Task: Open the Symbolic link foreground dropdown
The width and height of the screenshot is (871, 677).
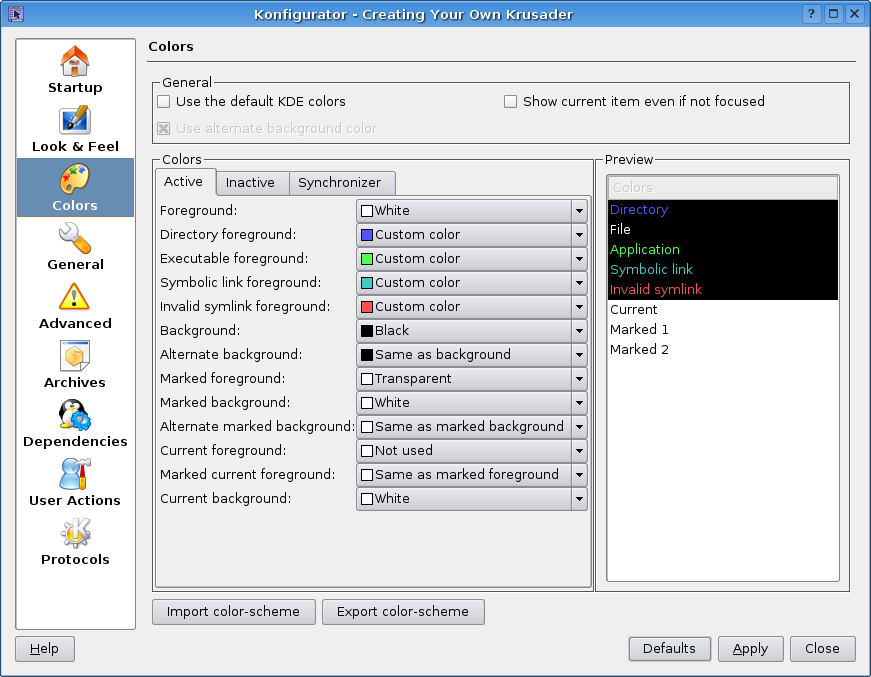Action: pos(472,283)
